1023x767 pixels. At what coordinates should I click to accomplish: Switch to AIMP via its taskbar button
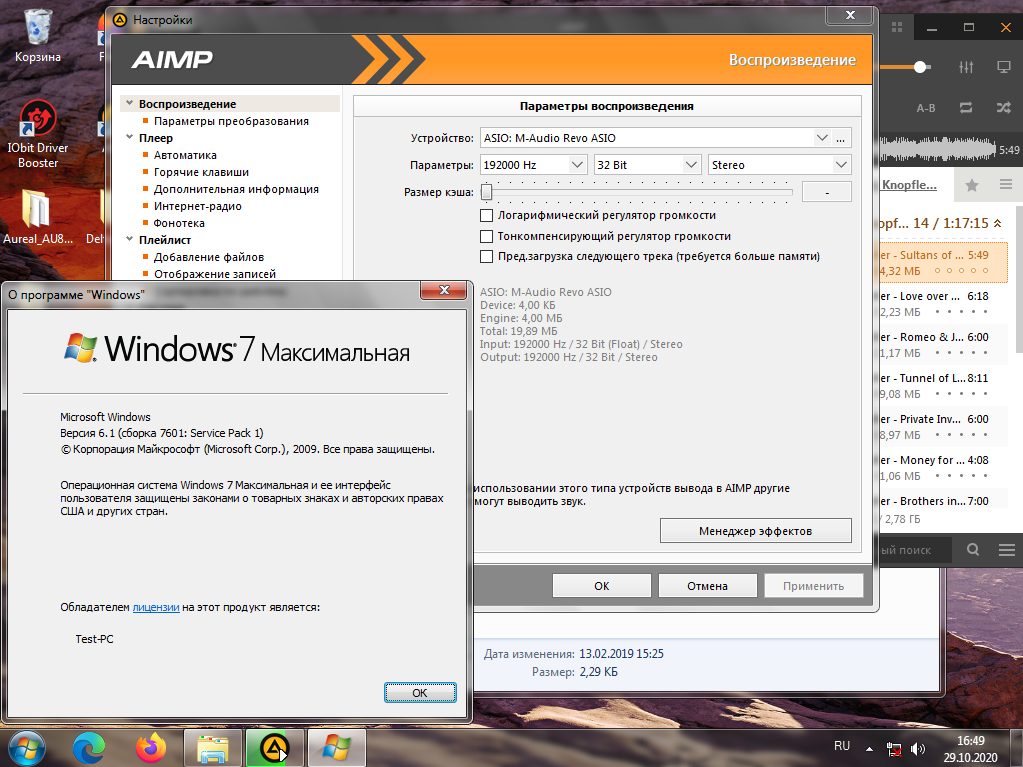coord(275,748)
